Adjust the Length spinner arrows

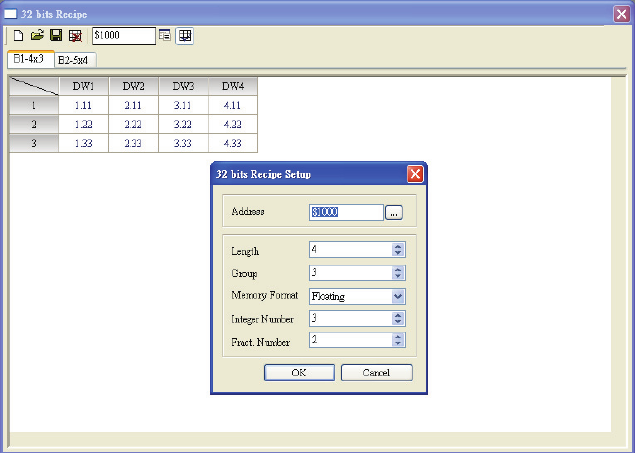(398, 250)
